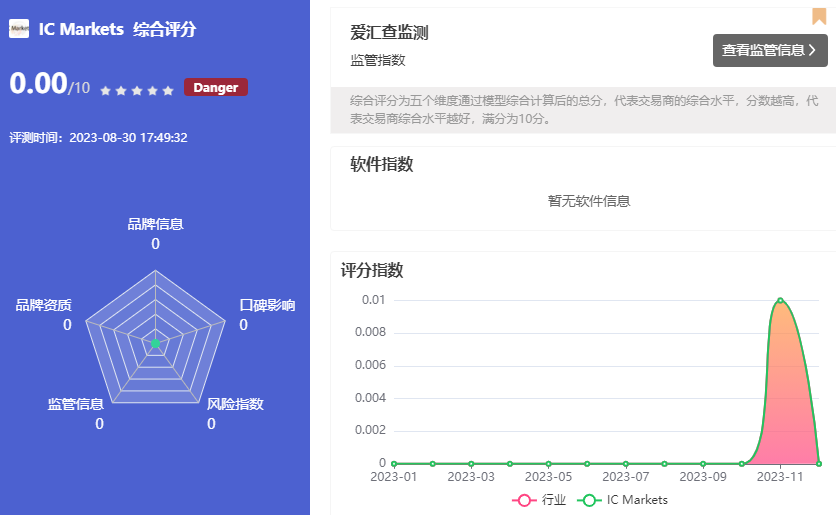
Task: Click the fifth rating star
Action: coord(168,90)
